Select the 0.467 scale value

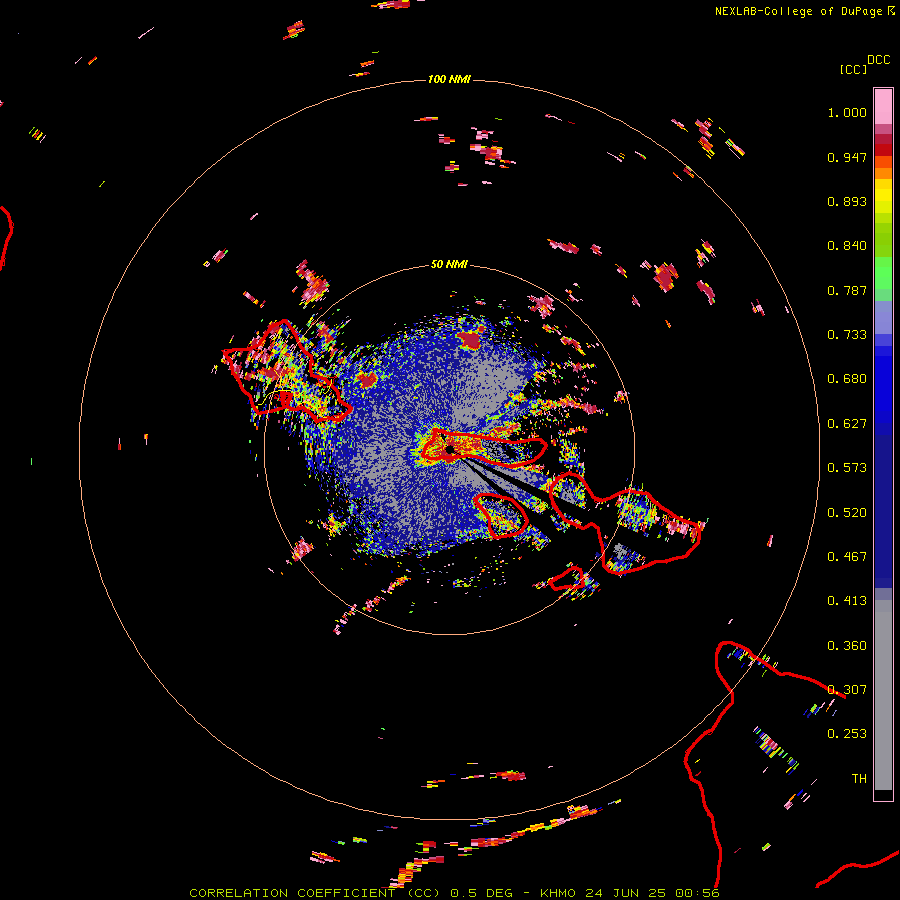847,557
